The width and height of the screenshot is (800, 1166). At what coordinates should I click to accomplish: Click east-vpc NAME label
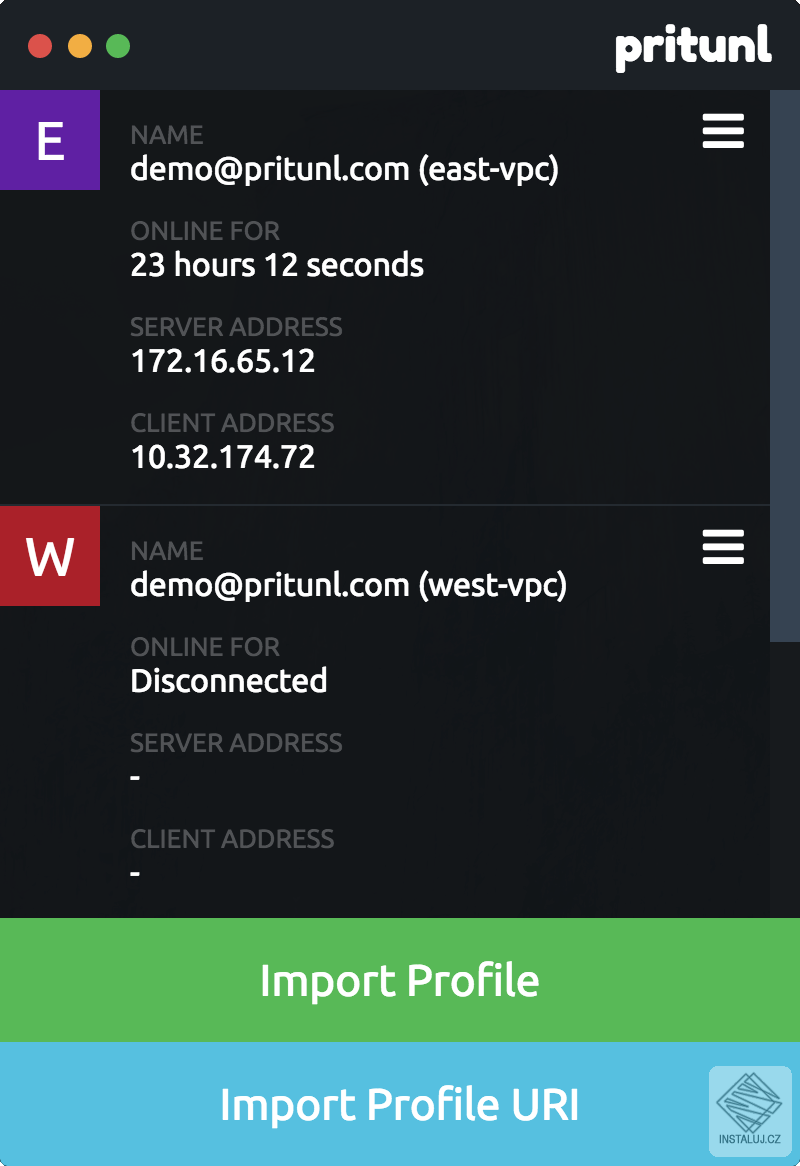coord(167,135)
